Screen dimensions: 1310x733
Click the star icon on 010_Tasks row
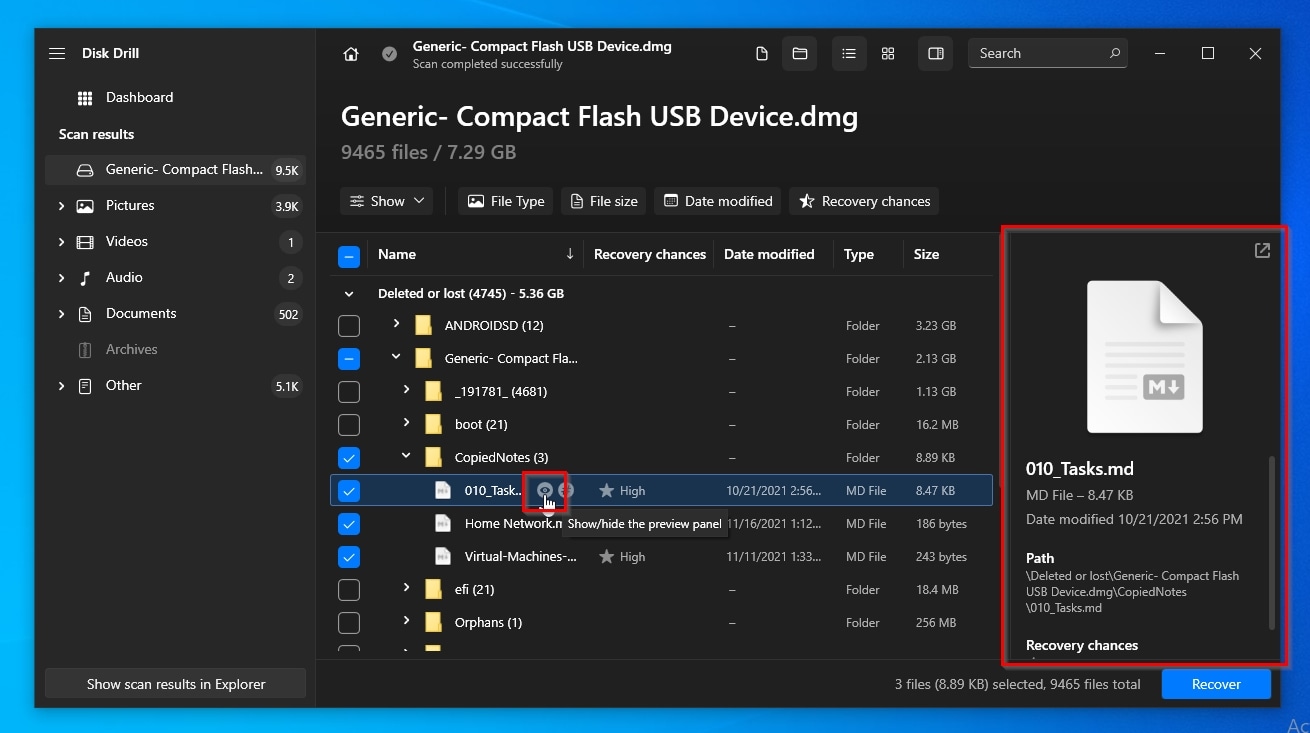[606, 491]
